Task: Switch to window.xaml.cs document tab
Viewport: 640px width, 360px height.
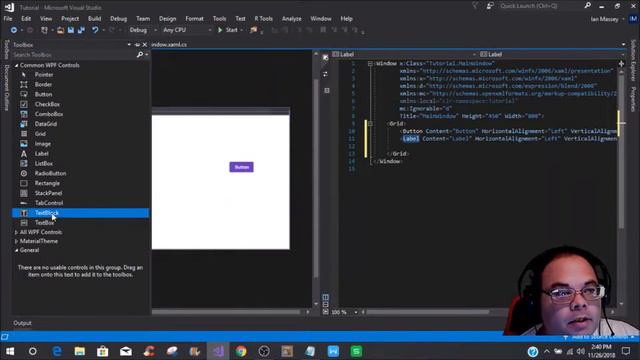Action: pos(169,44)
